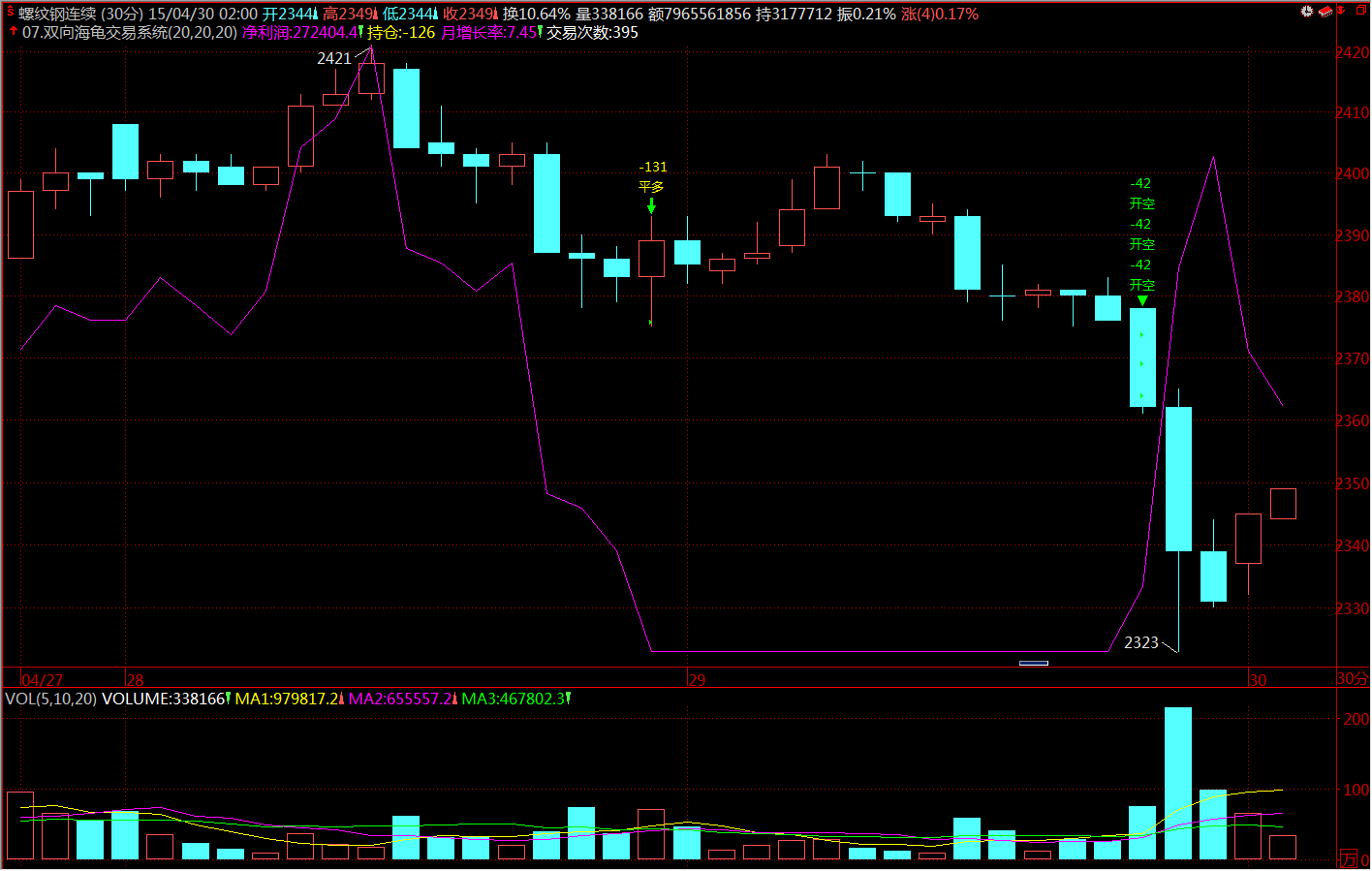The image size is (1372, 871).
Task: Select the 07.双向海龟交易系统(20,20,20) indicator name
Action: point(130,33)
